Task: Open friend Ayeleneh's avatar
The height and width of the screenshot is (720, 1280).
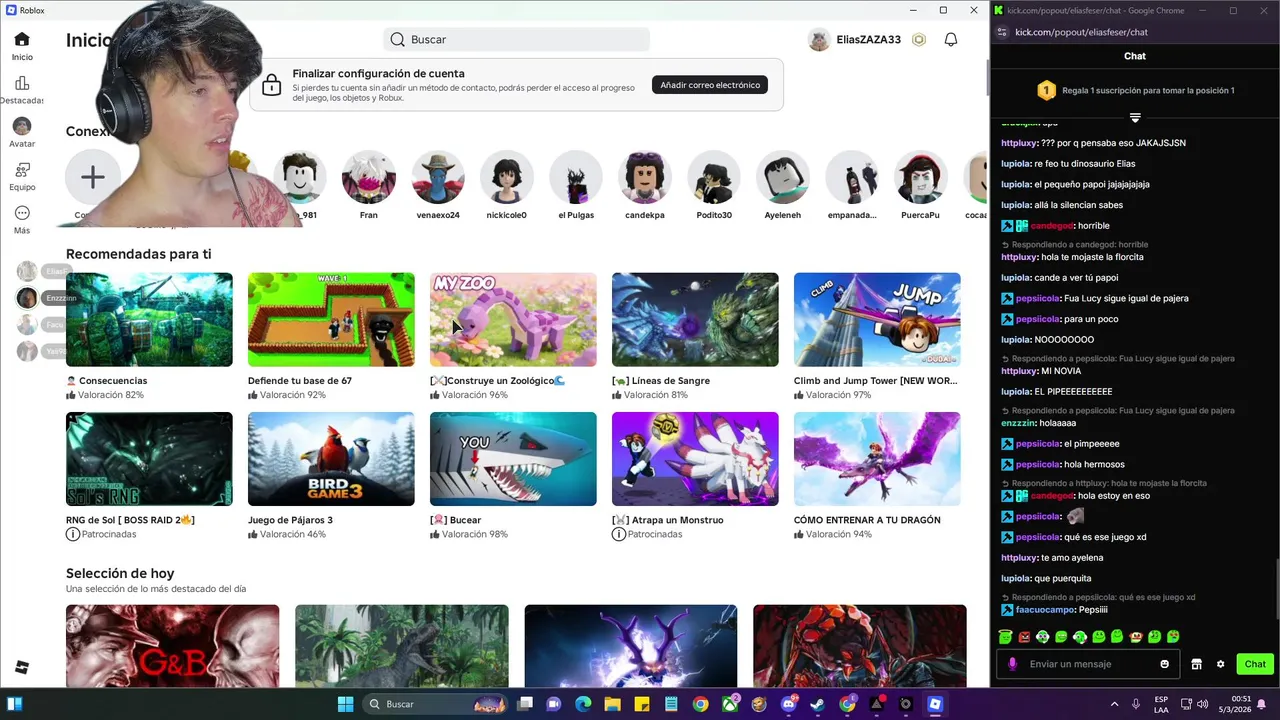Action: 783,178
